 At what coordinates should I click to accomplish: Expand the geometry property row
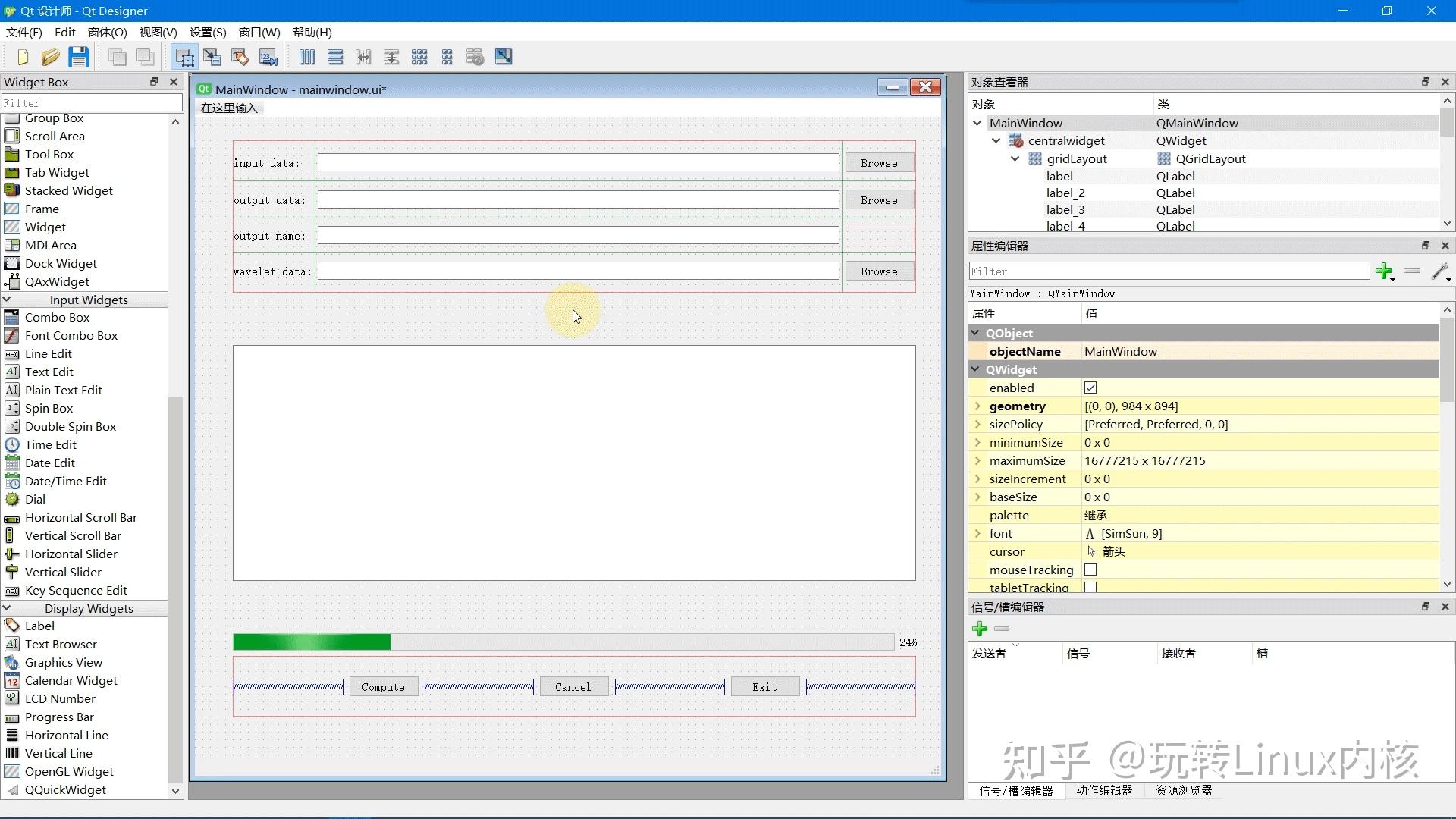coord(977,406)
